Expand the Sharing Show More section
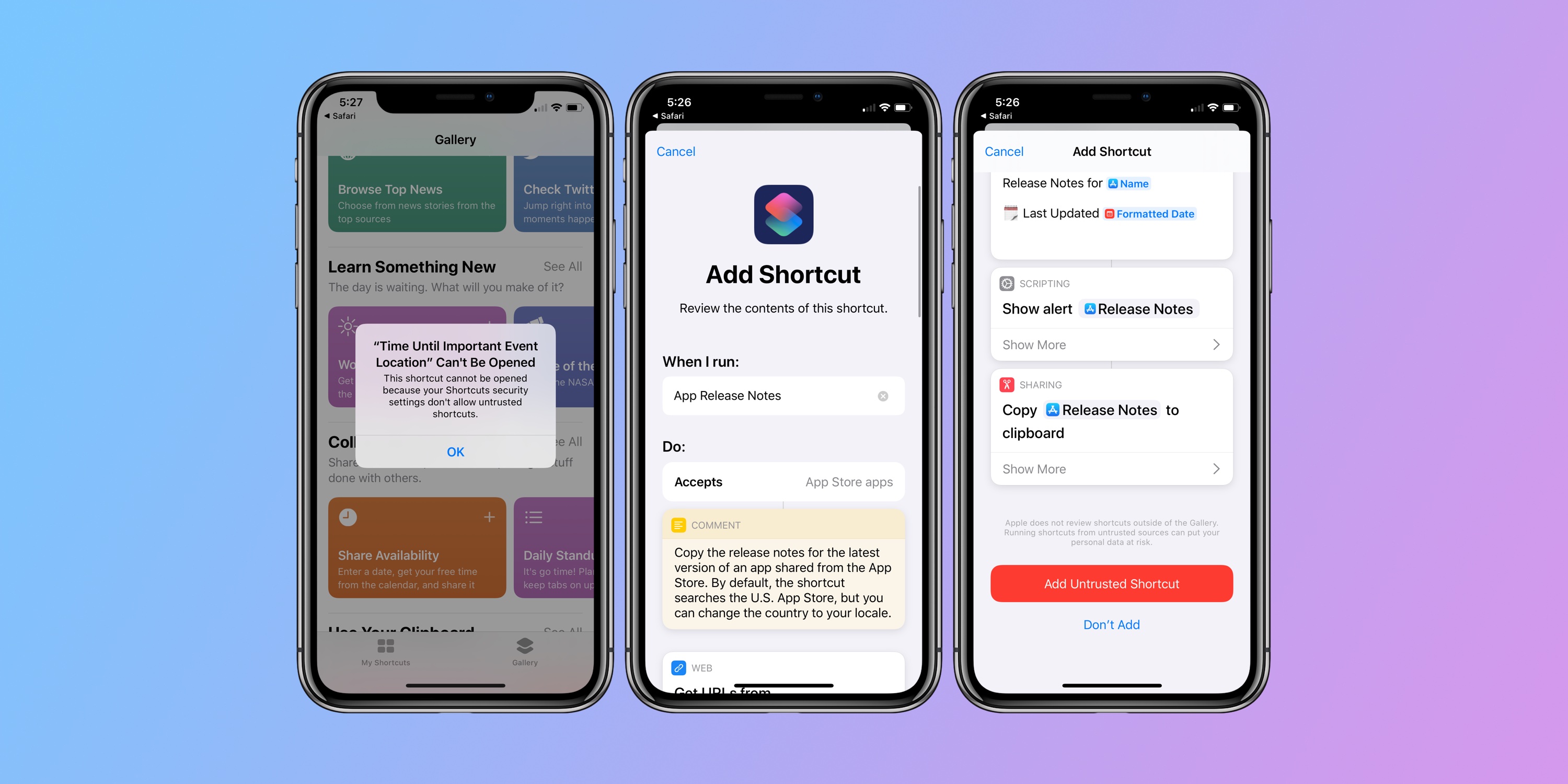This screenshot has height=784, width=1568. tap(1110, 468)
